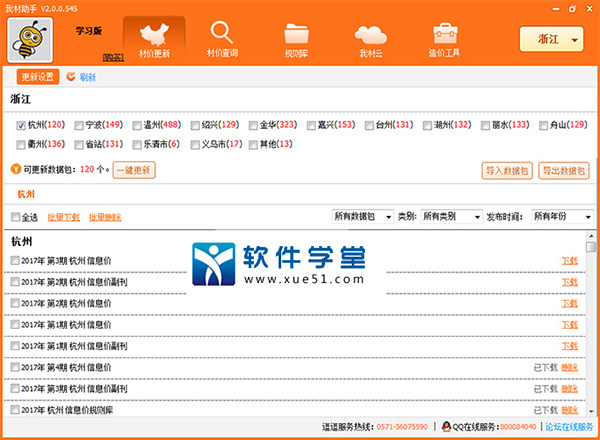Screen dimensions: 600x440
Task: Check 2017年 杭州 信息价规则库 checkbox
Action: [15, 410]
